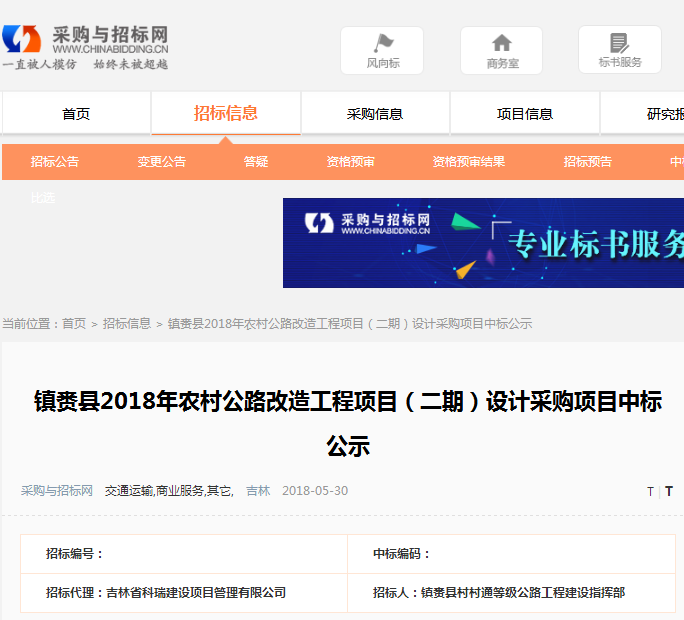Open the 比选 submenu item
The image size is (684, 620).
(x=43, y=198)
